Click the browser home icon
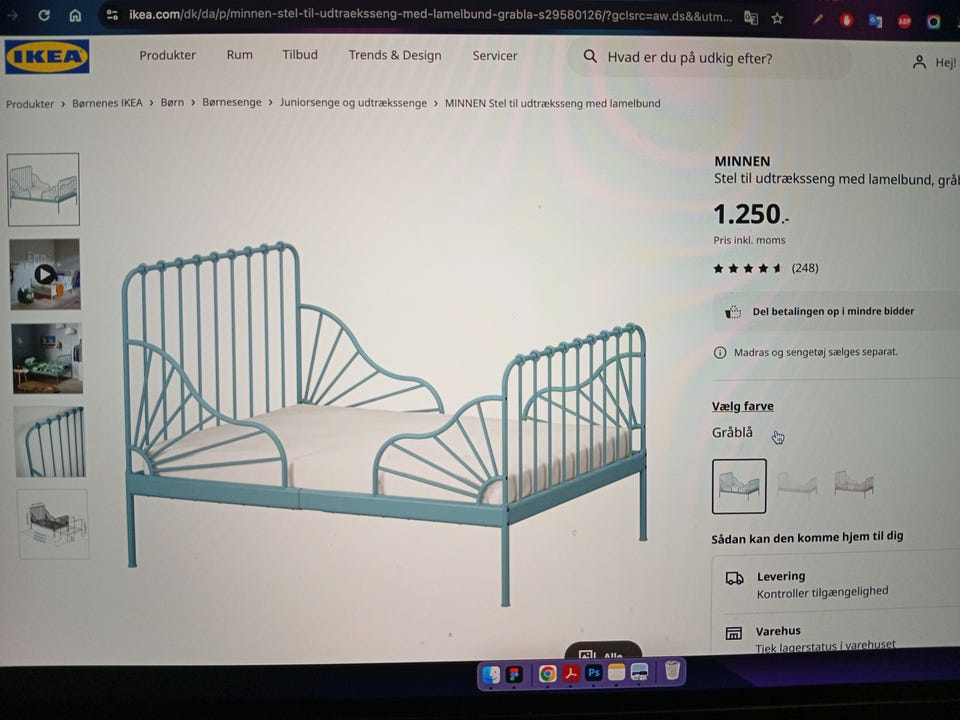The image size is (960, 720). [x=75, y=15]
